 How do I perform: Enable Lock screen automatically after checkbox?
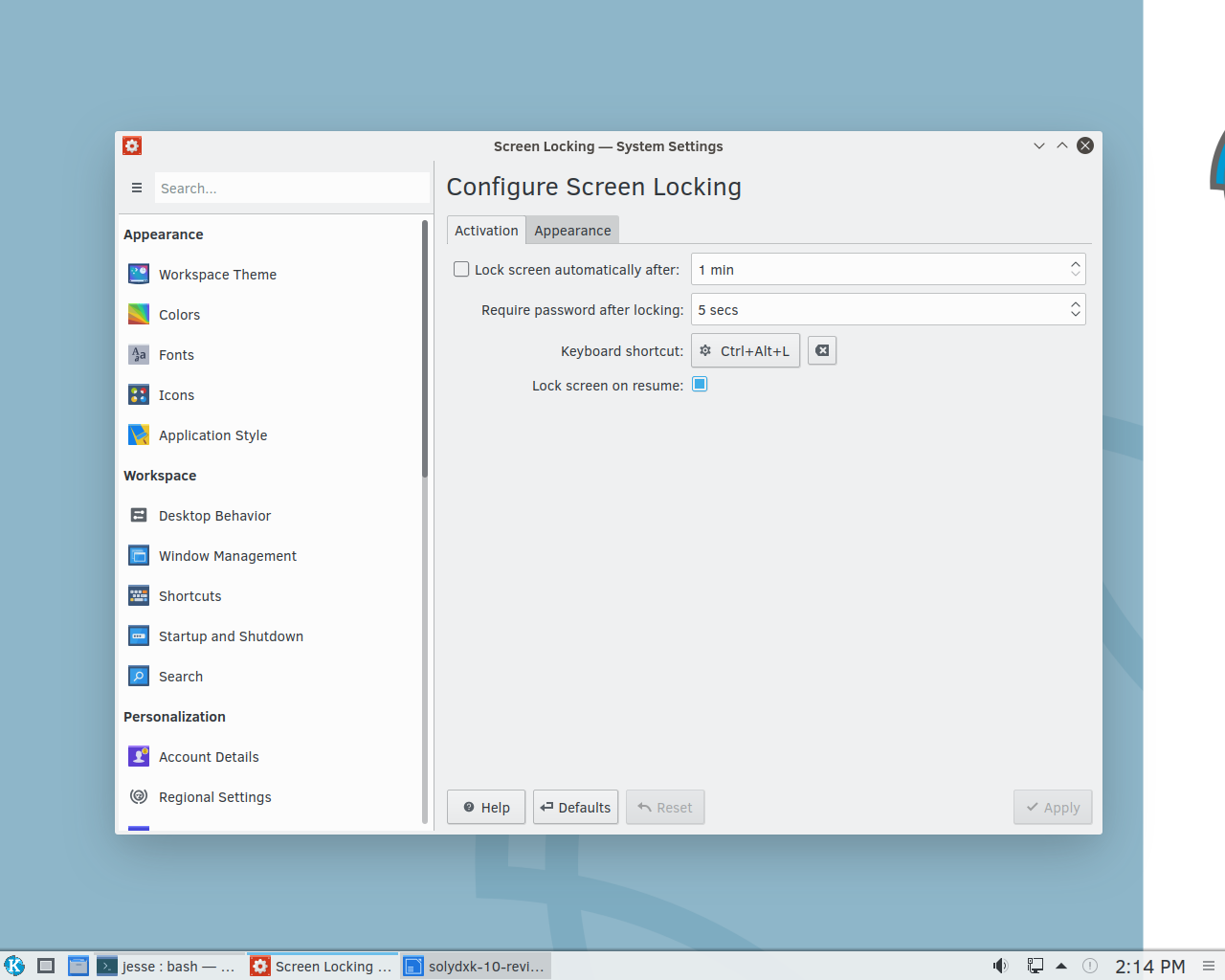pos(461,270)
